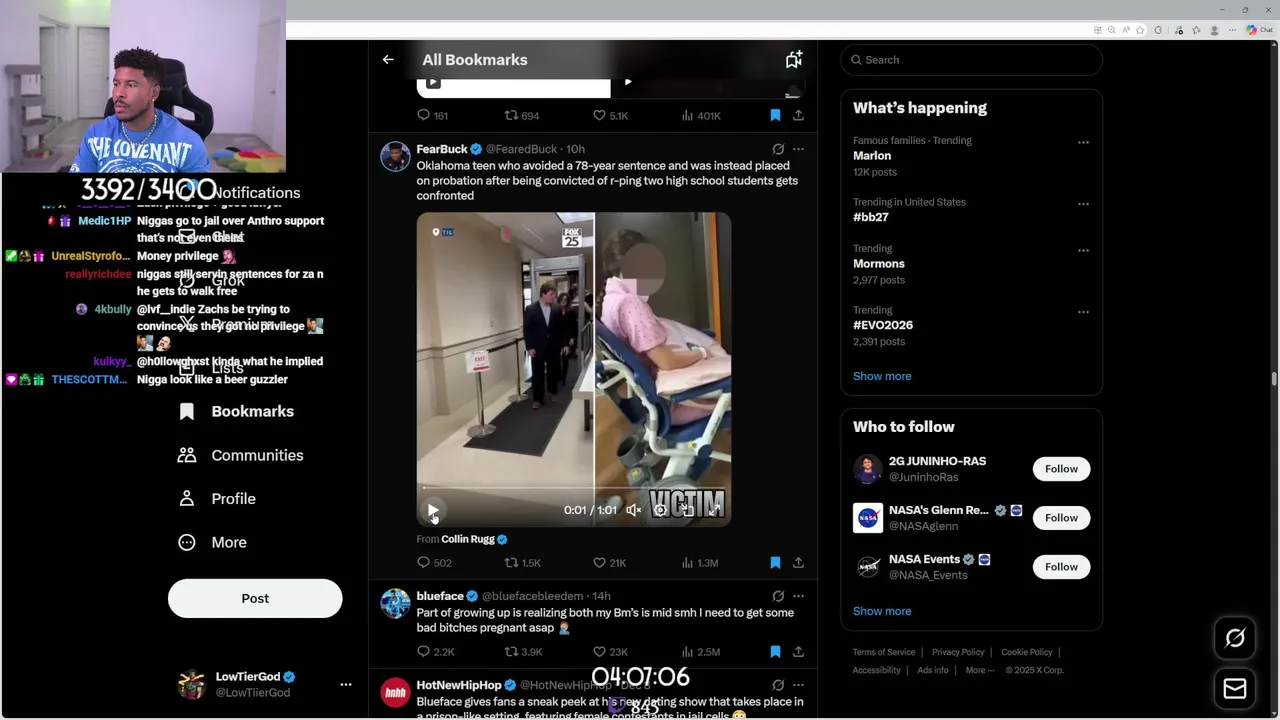Open browser profile icon

1215,30
